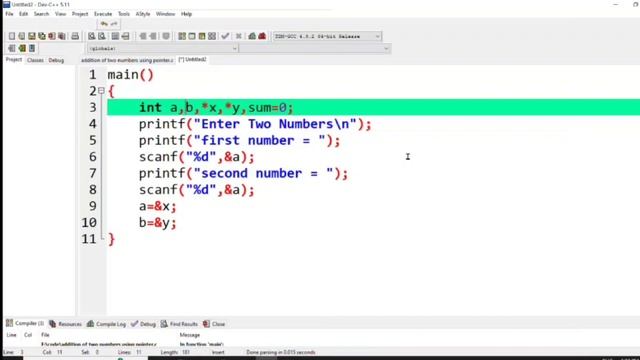Switch to the Debug sidebar tab

pos(56,60)
